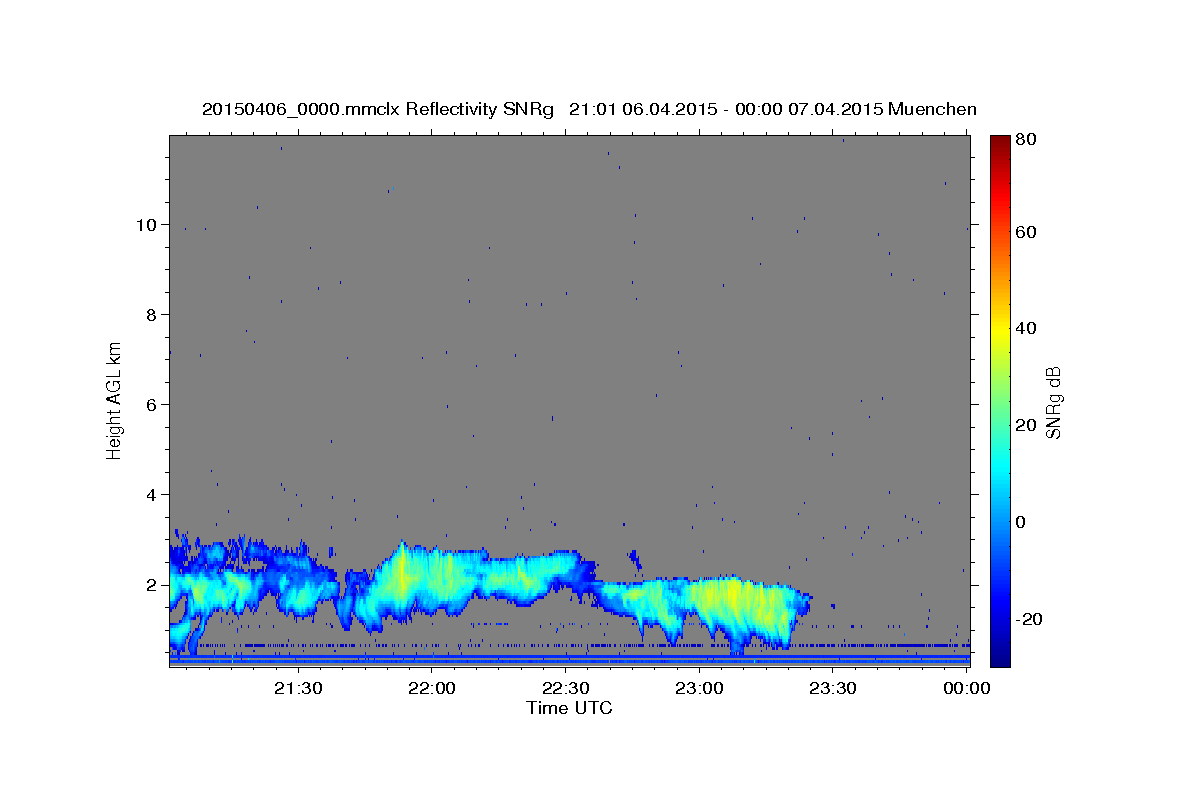Screen dimensions: 1200x800
Task: Click the height tick label 4
Action: pos(152,495)
